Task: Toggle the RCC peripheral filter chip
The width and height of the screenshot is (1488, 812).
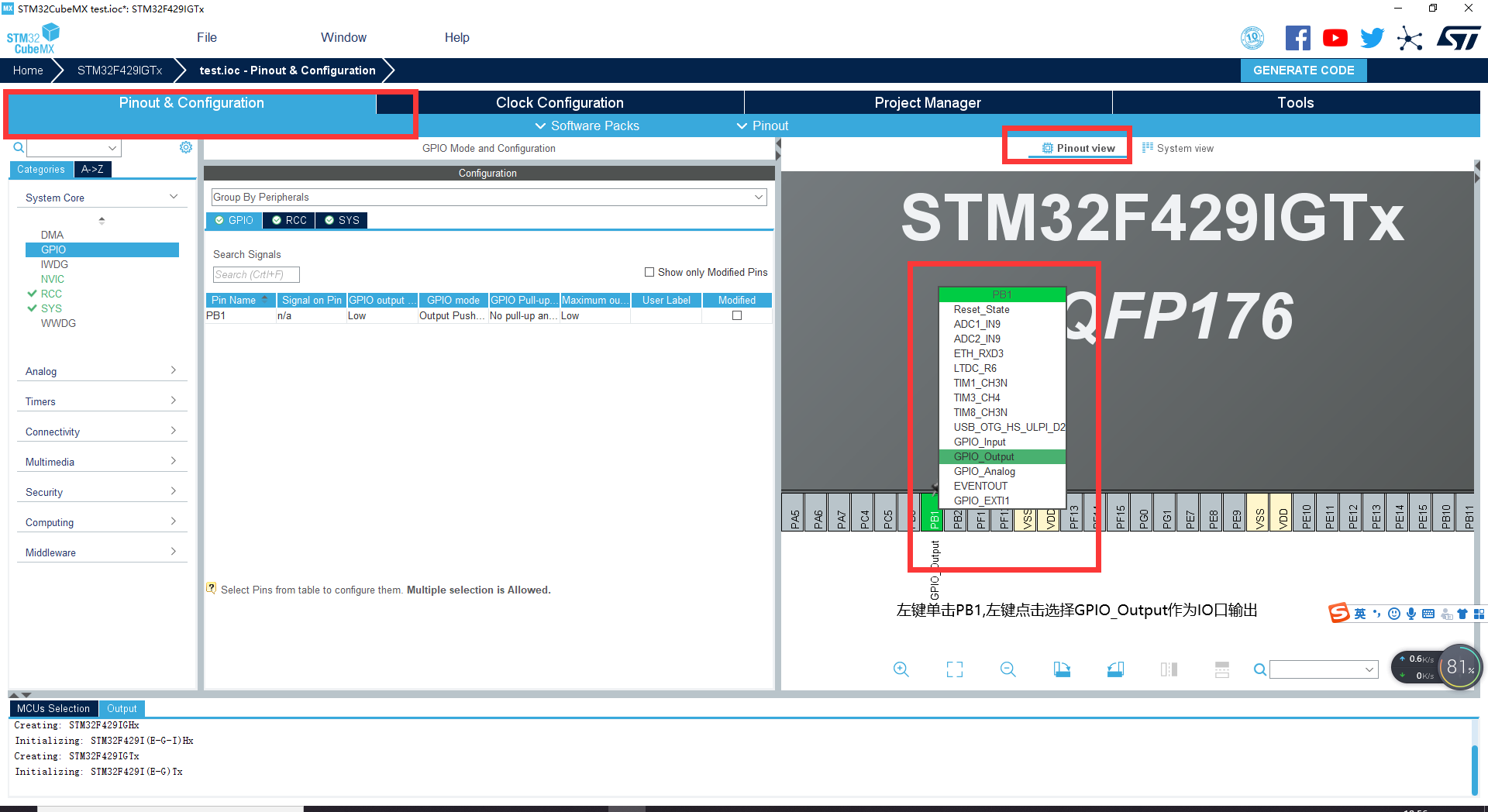Action: [x=288, y=220]
